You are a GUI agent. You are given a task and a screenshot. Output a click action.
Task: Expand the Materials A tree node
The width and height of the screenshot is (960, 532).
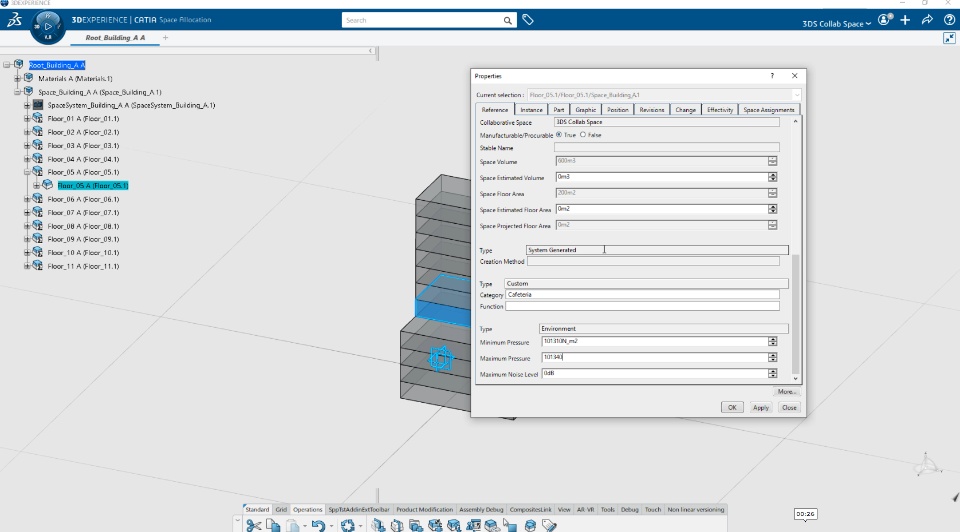click(x=18, y=78)
